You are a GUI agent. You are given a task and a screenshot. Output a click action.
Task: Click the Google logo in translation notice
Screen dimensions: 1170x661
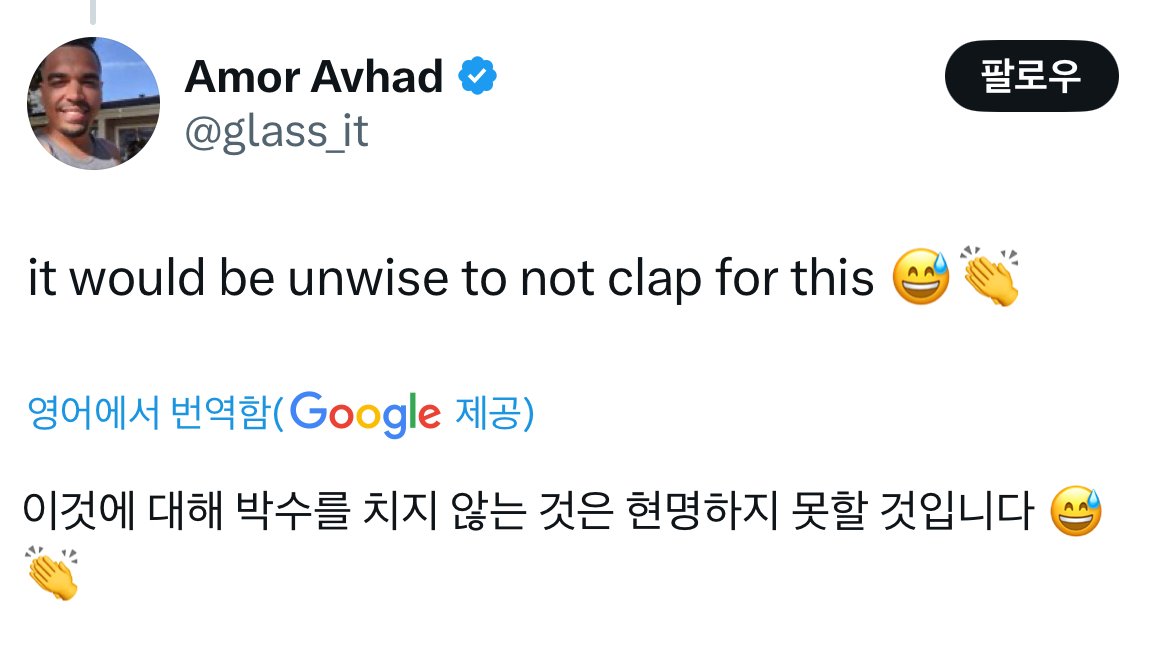(367, 413)
